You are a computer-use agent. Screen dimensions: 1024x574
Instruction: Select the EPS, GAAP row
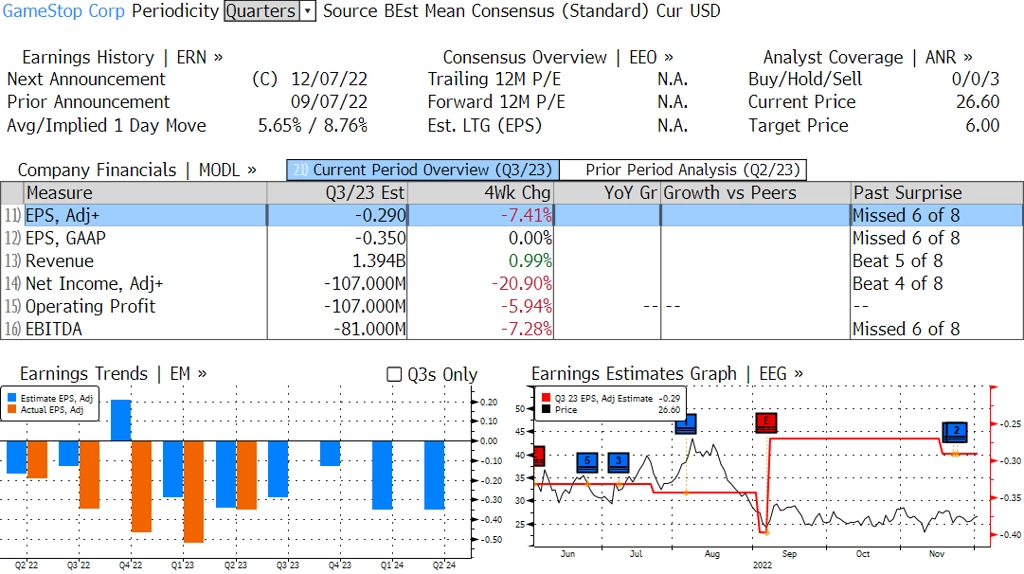click(512, 238)
